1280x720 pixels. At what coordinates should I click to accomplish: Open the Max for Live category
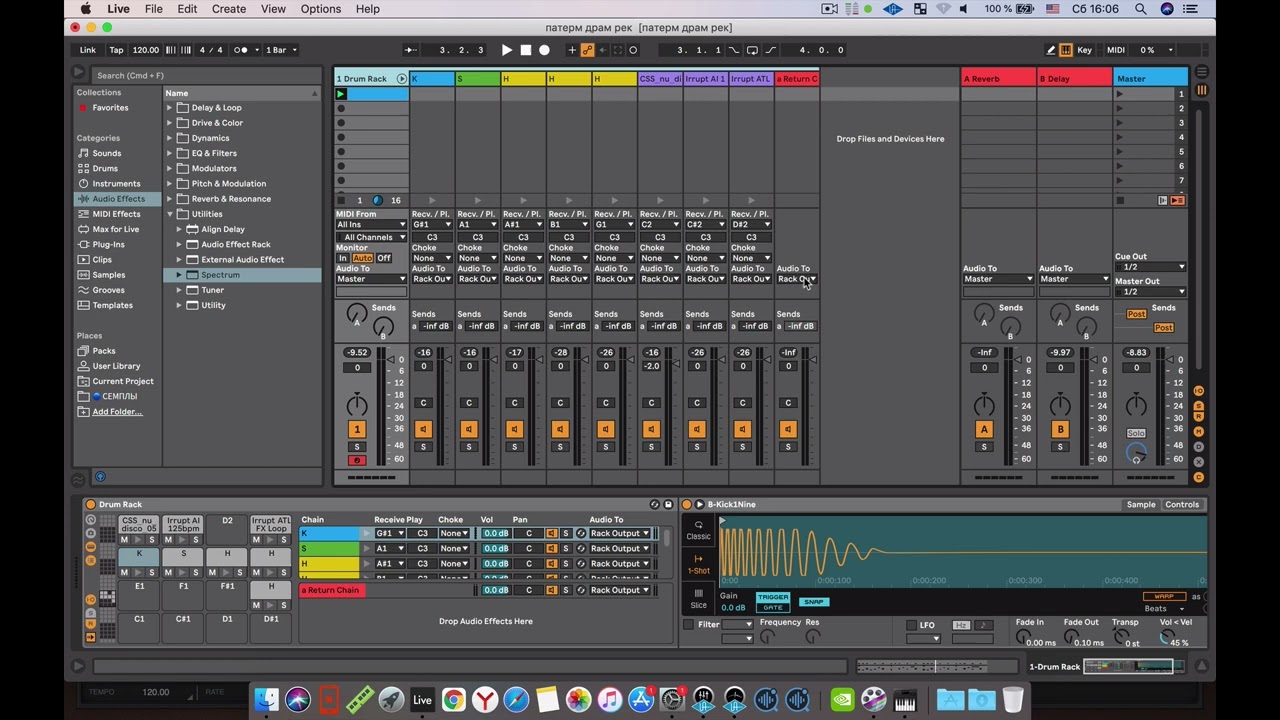point(115,229)
